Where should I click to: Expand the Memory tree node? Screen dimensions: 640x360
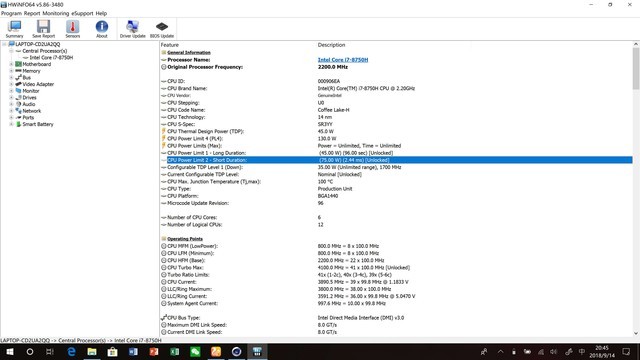pos(11,71)
